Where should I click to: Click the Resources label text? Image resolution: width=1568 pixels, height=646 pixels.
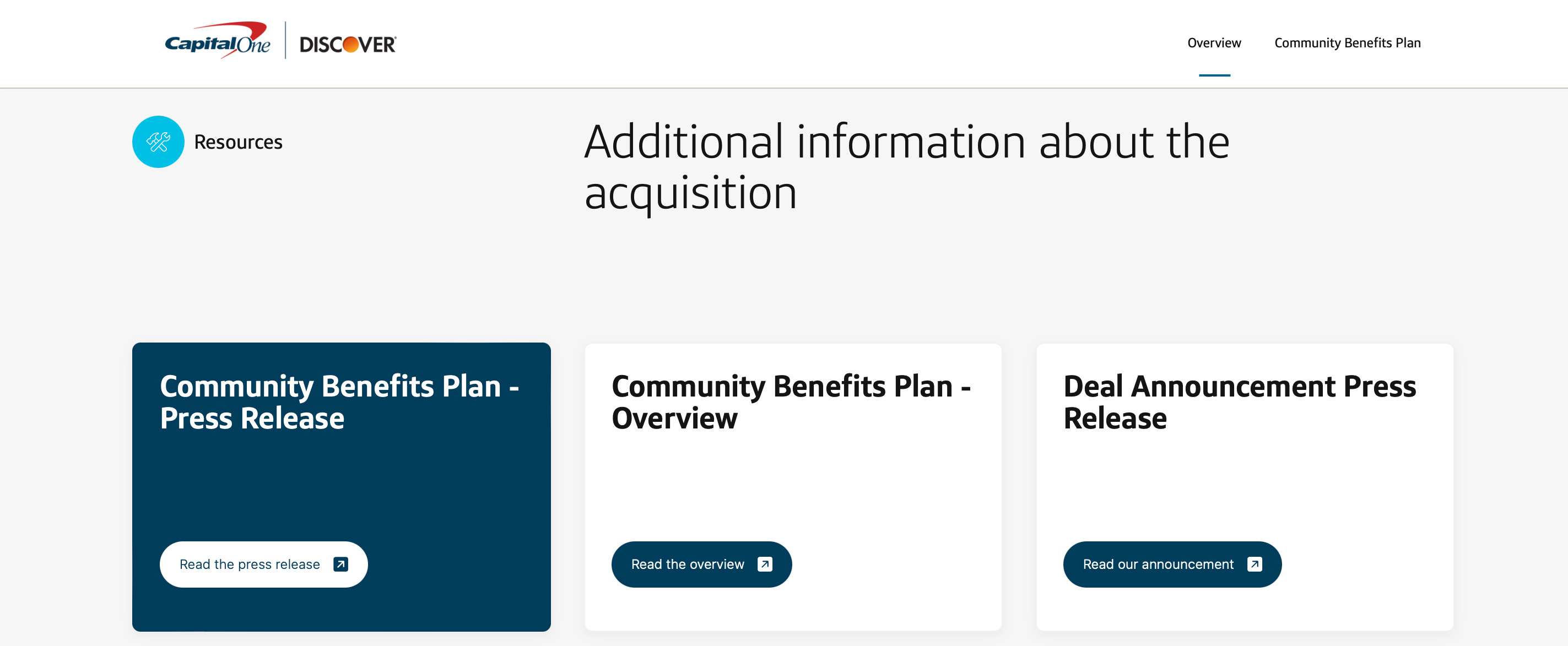pos(238,141)
